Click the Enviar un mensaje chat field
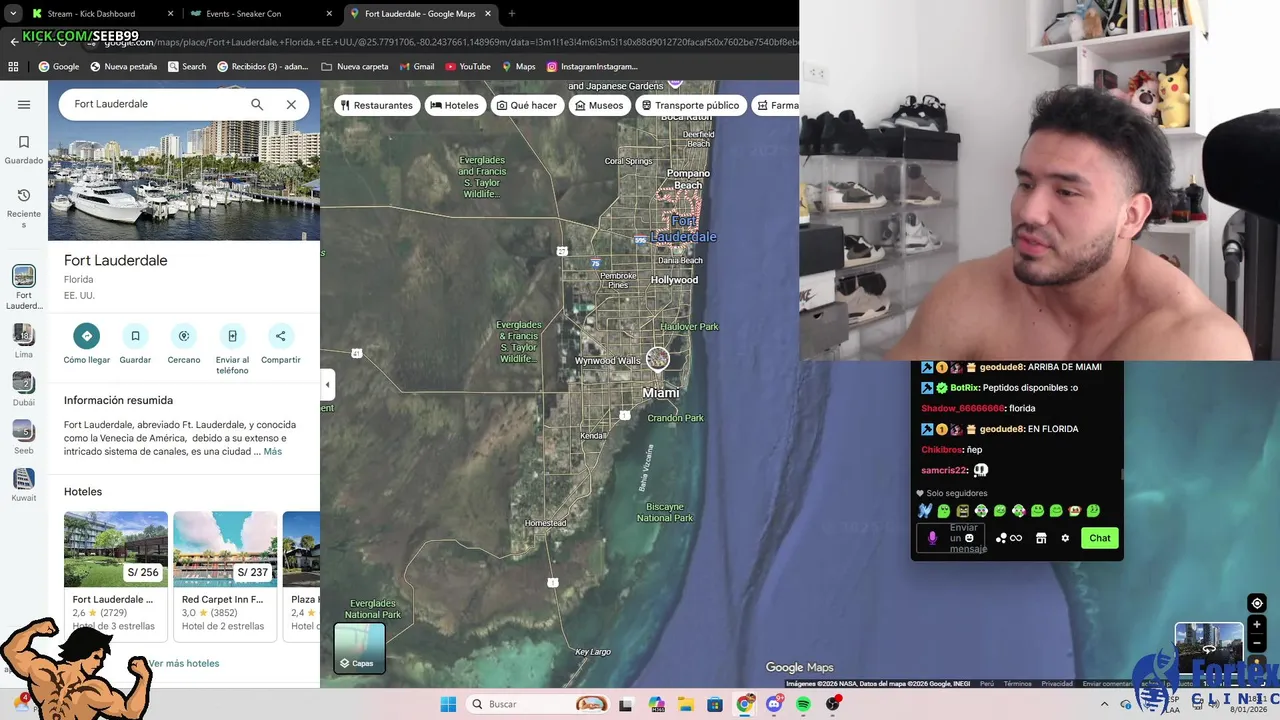Screen dimensions: 1280x720 [952, 538]
